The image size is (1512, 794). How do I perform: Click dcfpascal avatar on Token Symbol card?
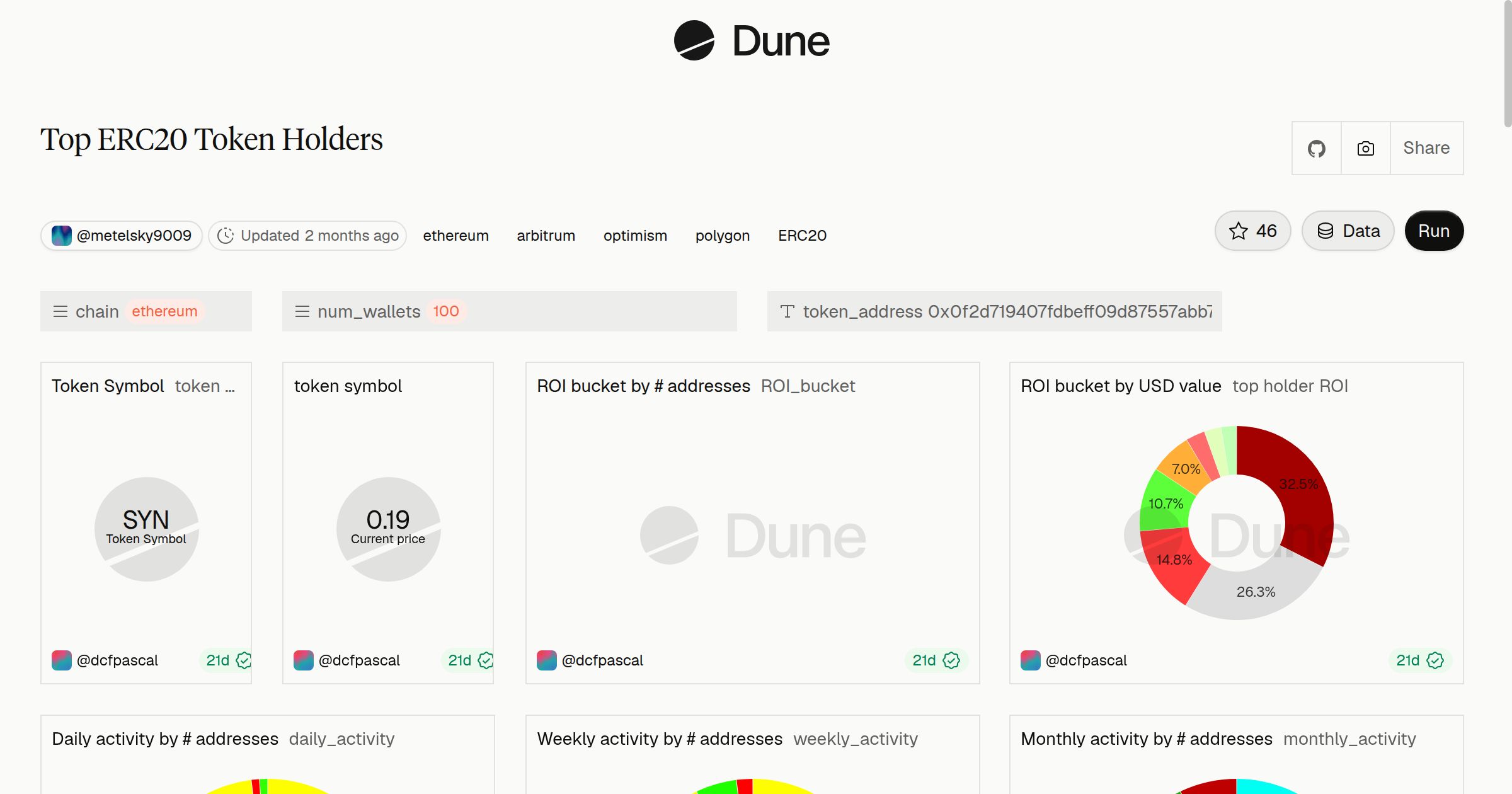click(x=61, y=660)
